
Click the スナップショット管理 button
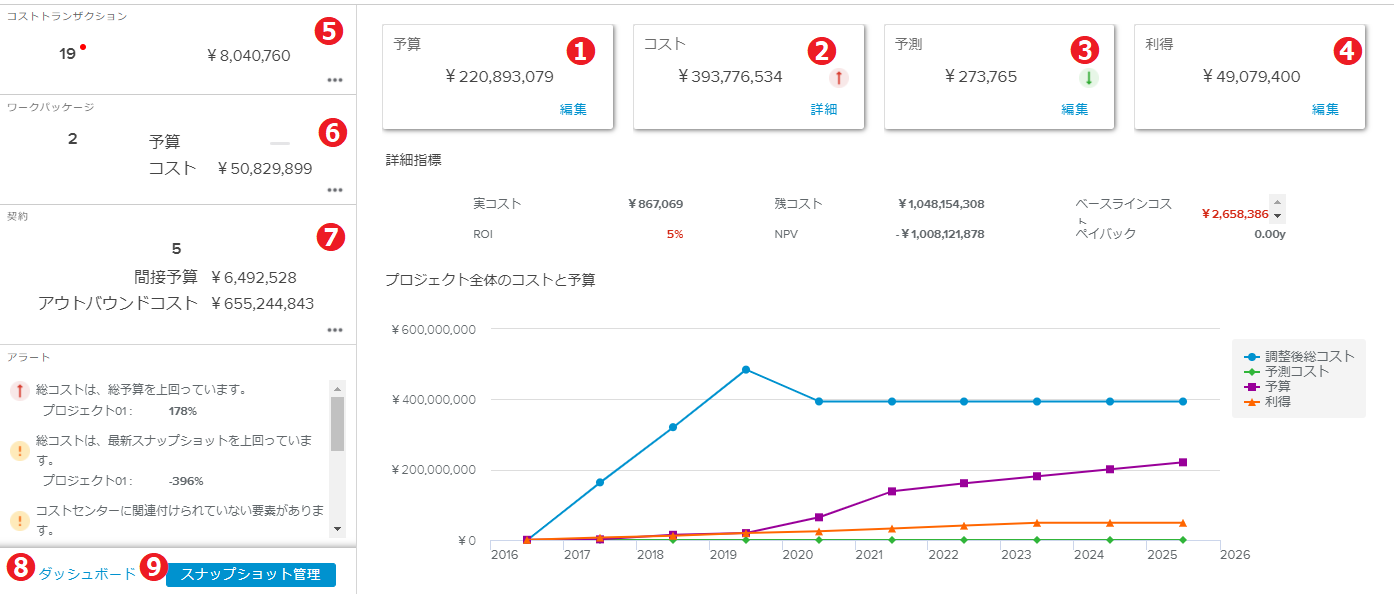[251, 574]
